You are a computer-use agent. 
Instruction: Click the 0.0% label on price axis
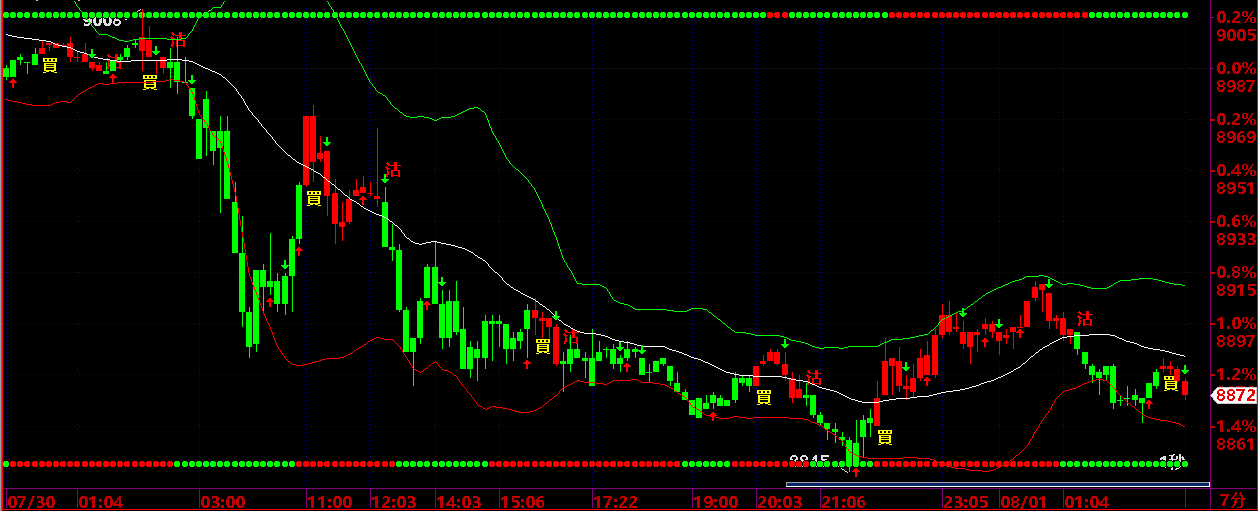1237,68
